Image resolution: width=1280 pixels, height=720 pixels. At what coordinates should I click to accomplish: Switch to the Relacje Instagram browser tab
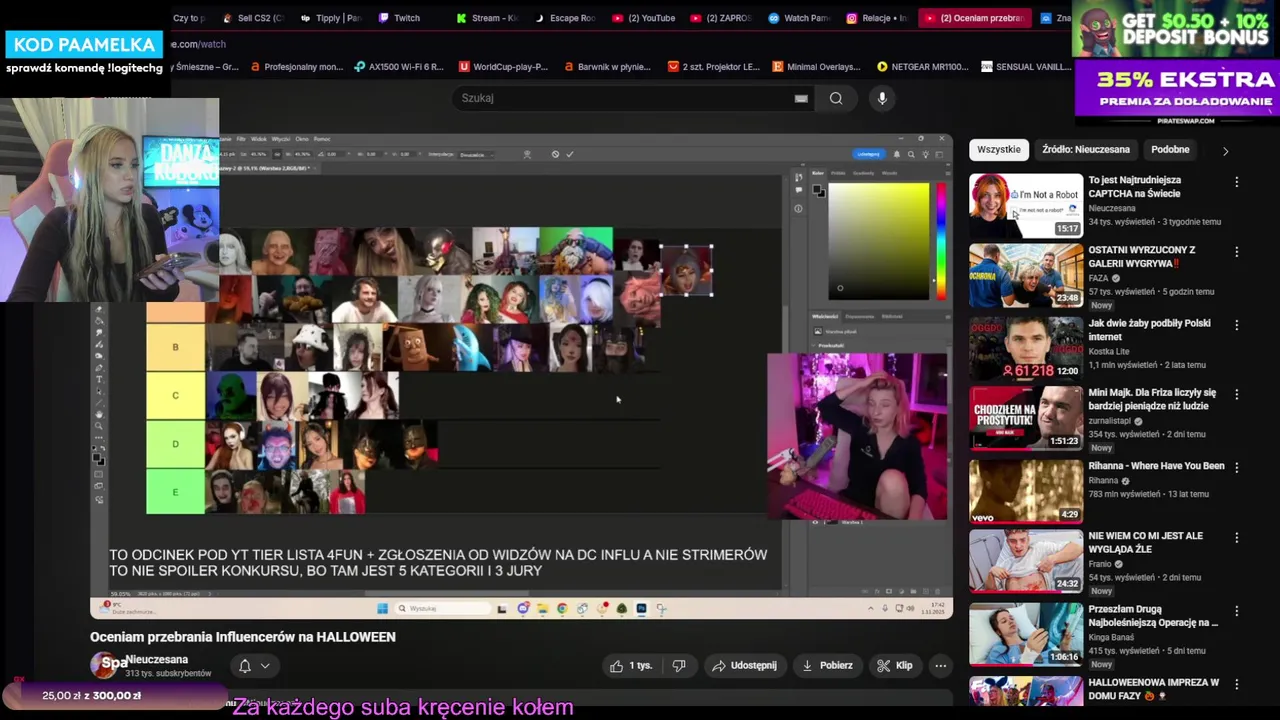tap(876, 18)
